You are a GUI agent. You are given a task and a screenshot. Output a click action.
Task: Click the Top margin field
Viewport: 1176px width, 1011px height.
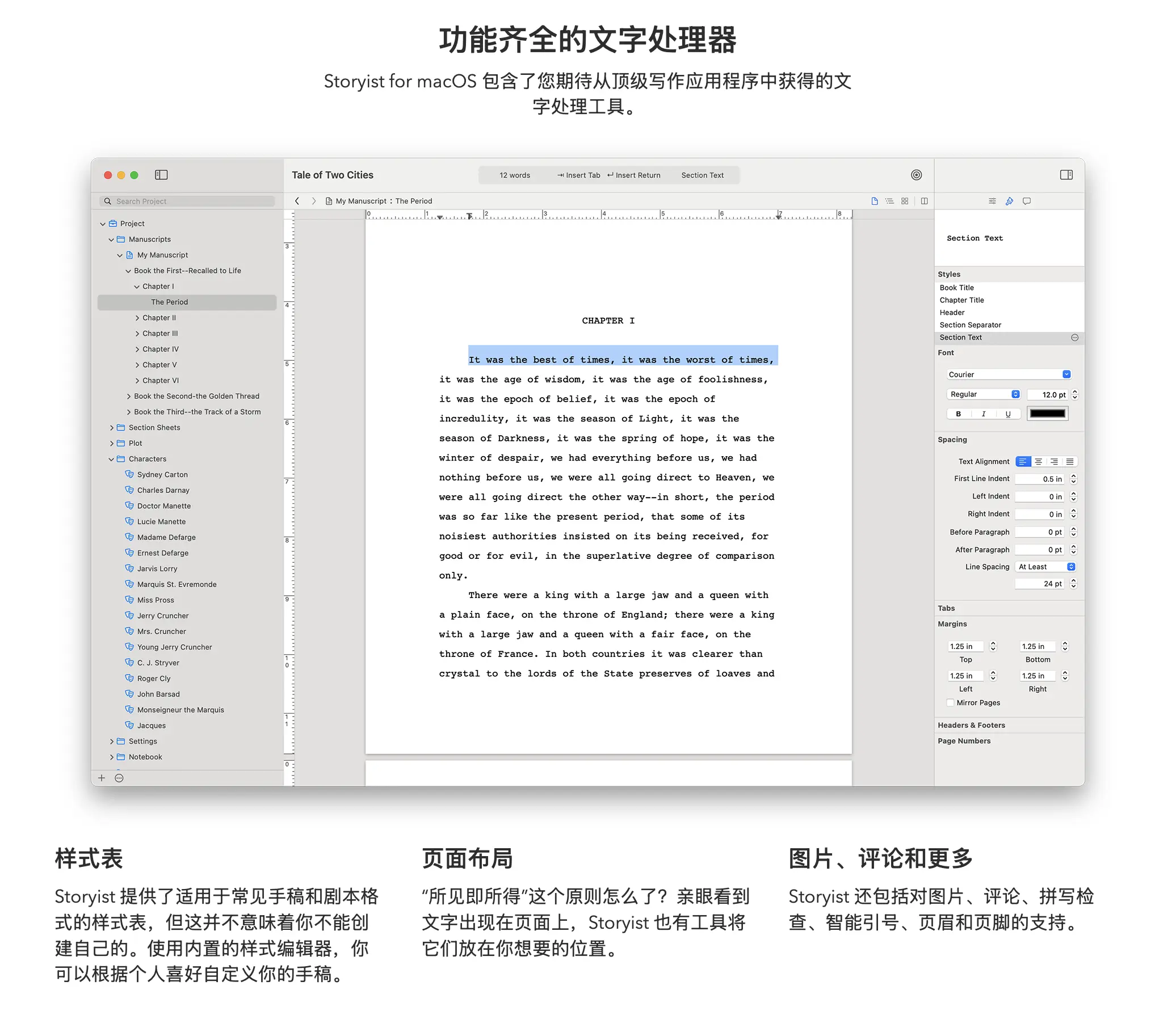tap(966, 646)
